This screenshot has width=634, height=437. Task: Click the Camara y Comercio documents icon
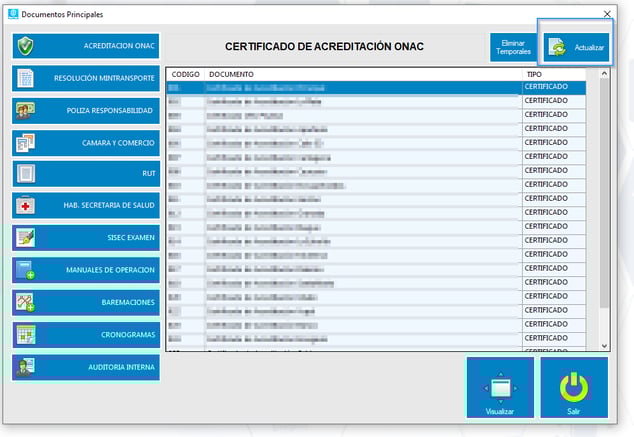pos(25,142)
